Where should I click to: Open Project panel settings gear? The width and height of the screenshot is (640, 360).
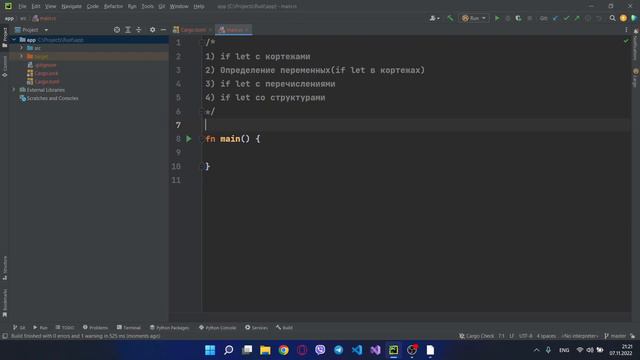(153, 30)
